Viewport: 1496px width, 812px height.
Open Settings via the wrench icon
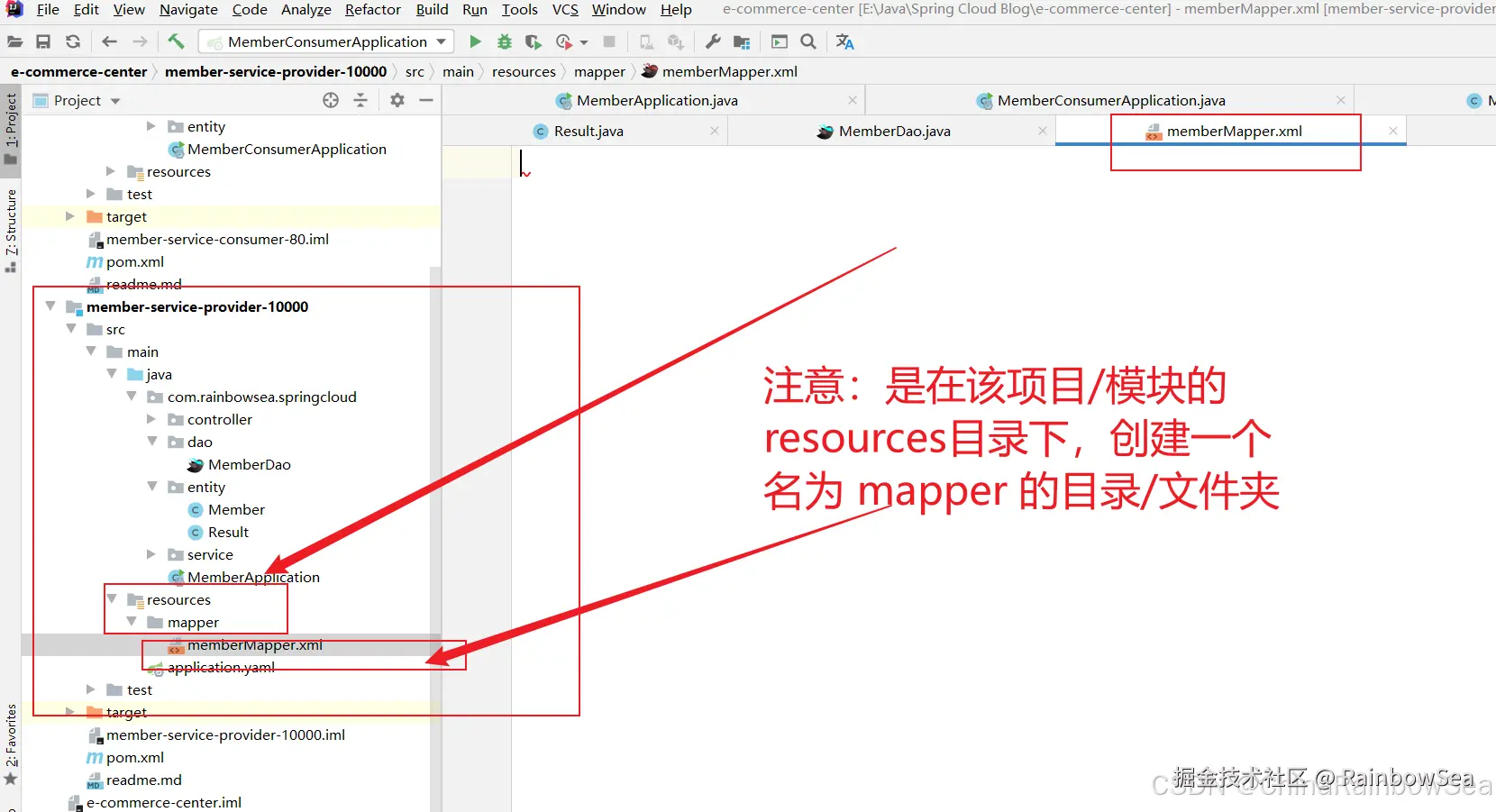tap(713, 41)
